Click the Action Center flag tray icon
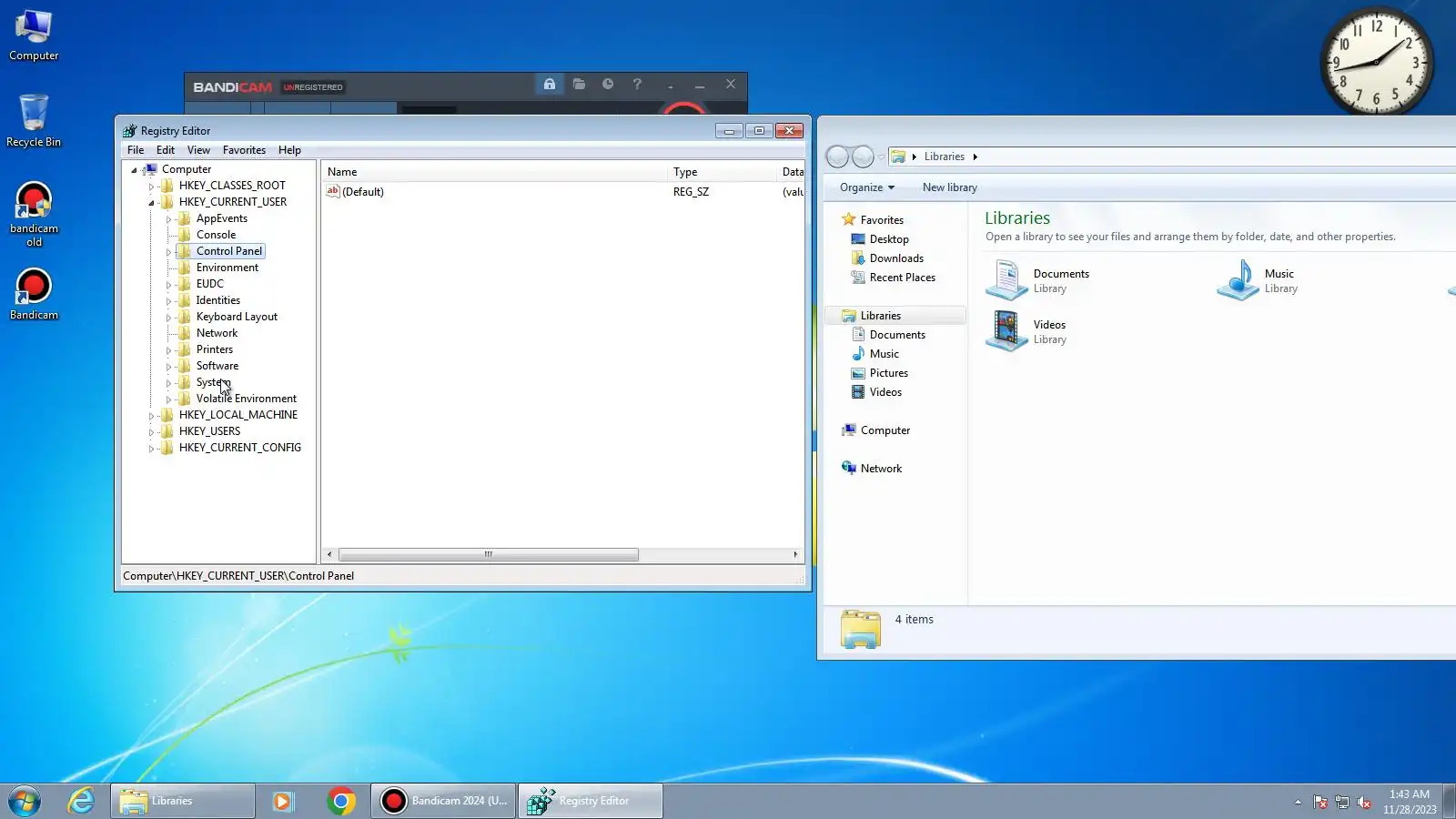Viewport: 1456px width, 819px height. (x=1319, y=802)
